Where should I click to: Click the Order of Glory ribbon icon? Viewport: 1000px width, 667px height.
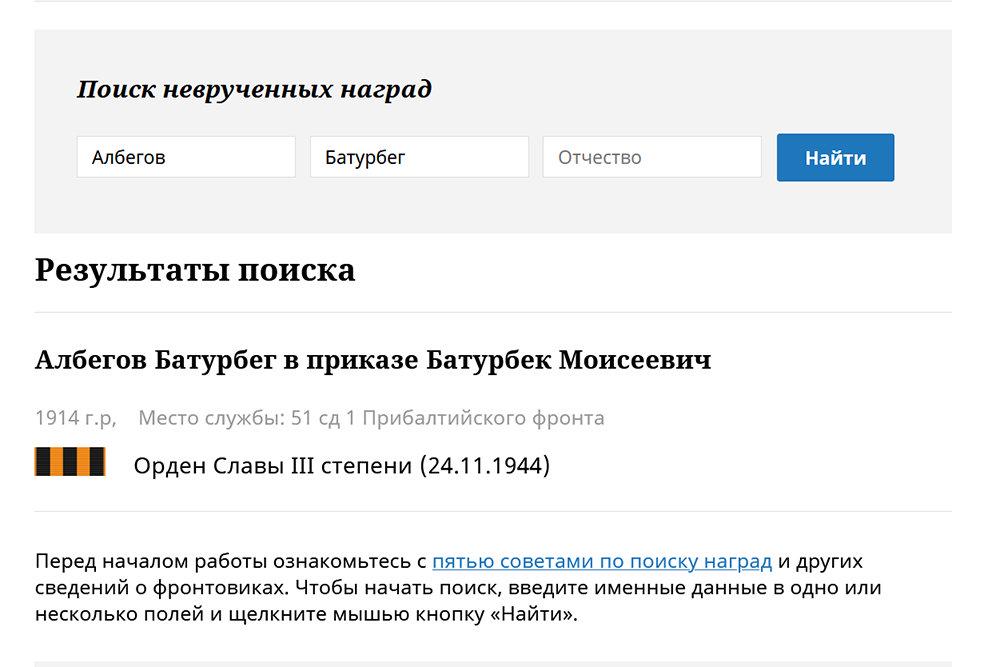point(70,462)
